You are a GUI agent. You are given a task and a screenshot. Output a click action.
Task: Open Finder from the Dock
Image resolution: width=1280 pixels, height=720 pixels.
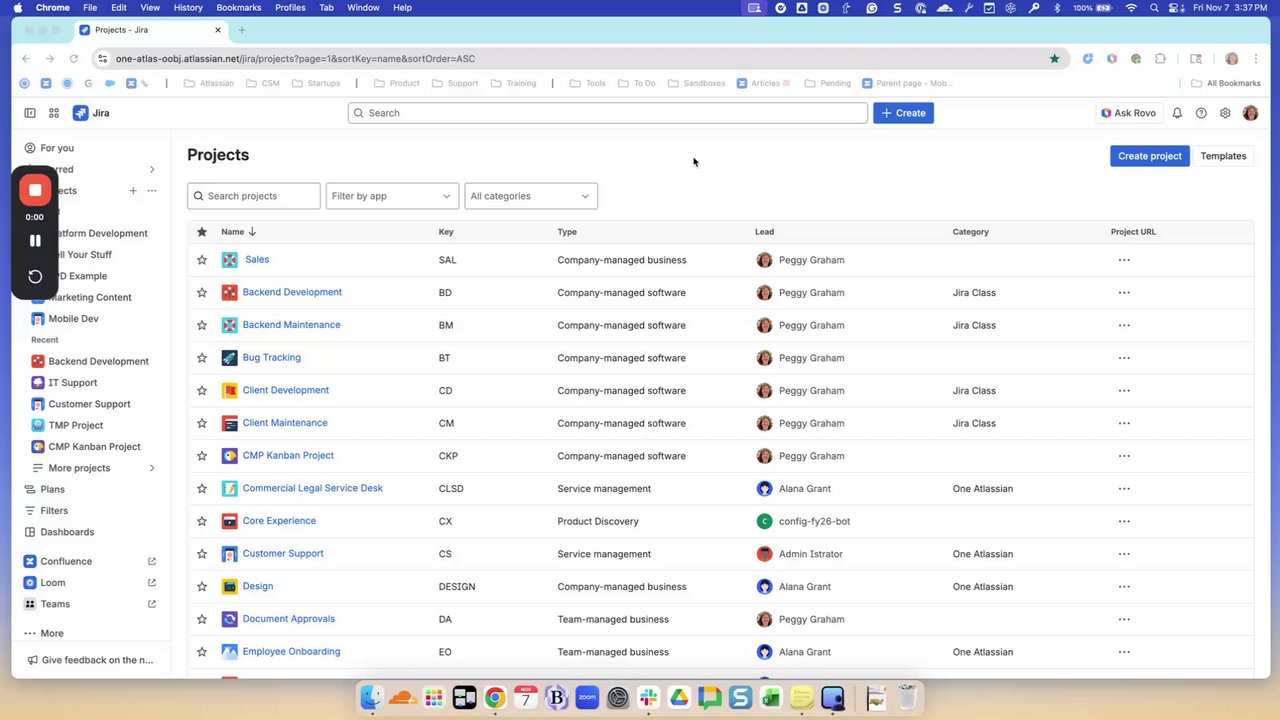[x=371, y=697]
